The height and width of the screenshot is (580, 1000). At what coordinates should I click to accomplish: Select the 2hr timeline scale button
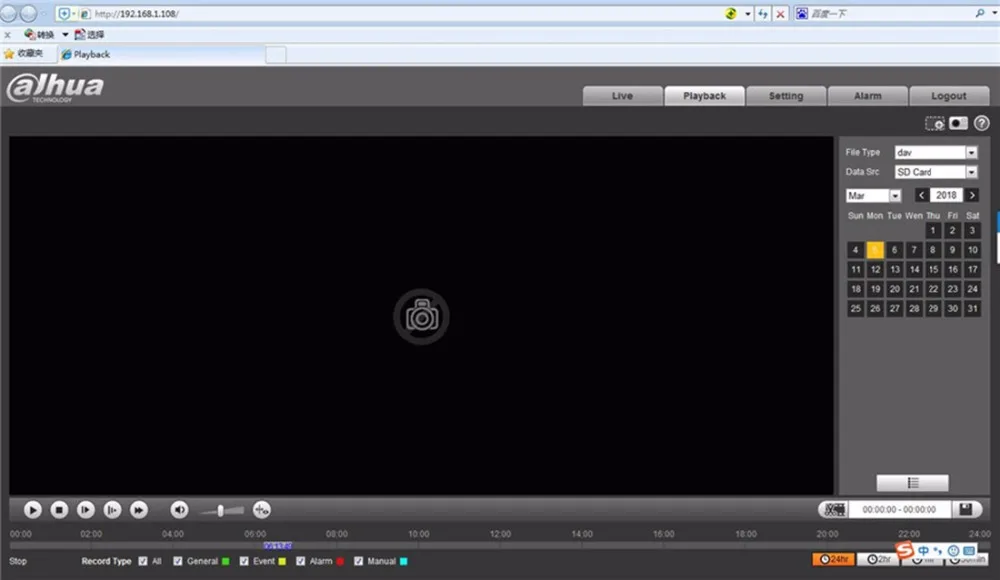click(x=878, y=560)
